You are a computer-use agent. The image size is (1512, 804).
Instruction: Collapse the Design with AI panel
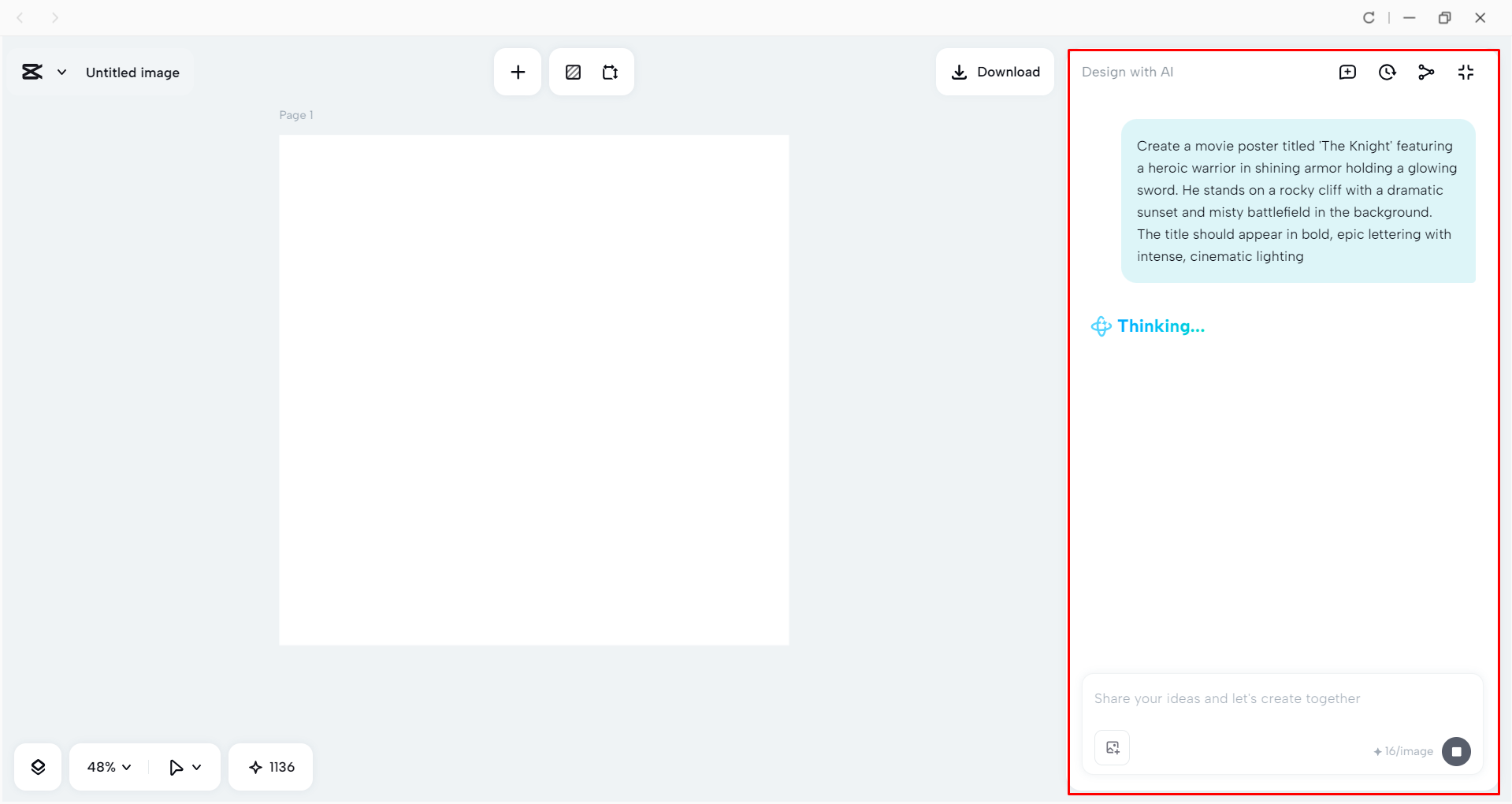pyautogui.click(x=1466, y=73)
